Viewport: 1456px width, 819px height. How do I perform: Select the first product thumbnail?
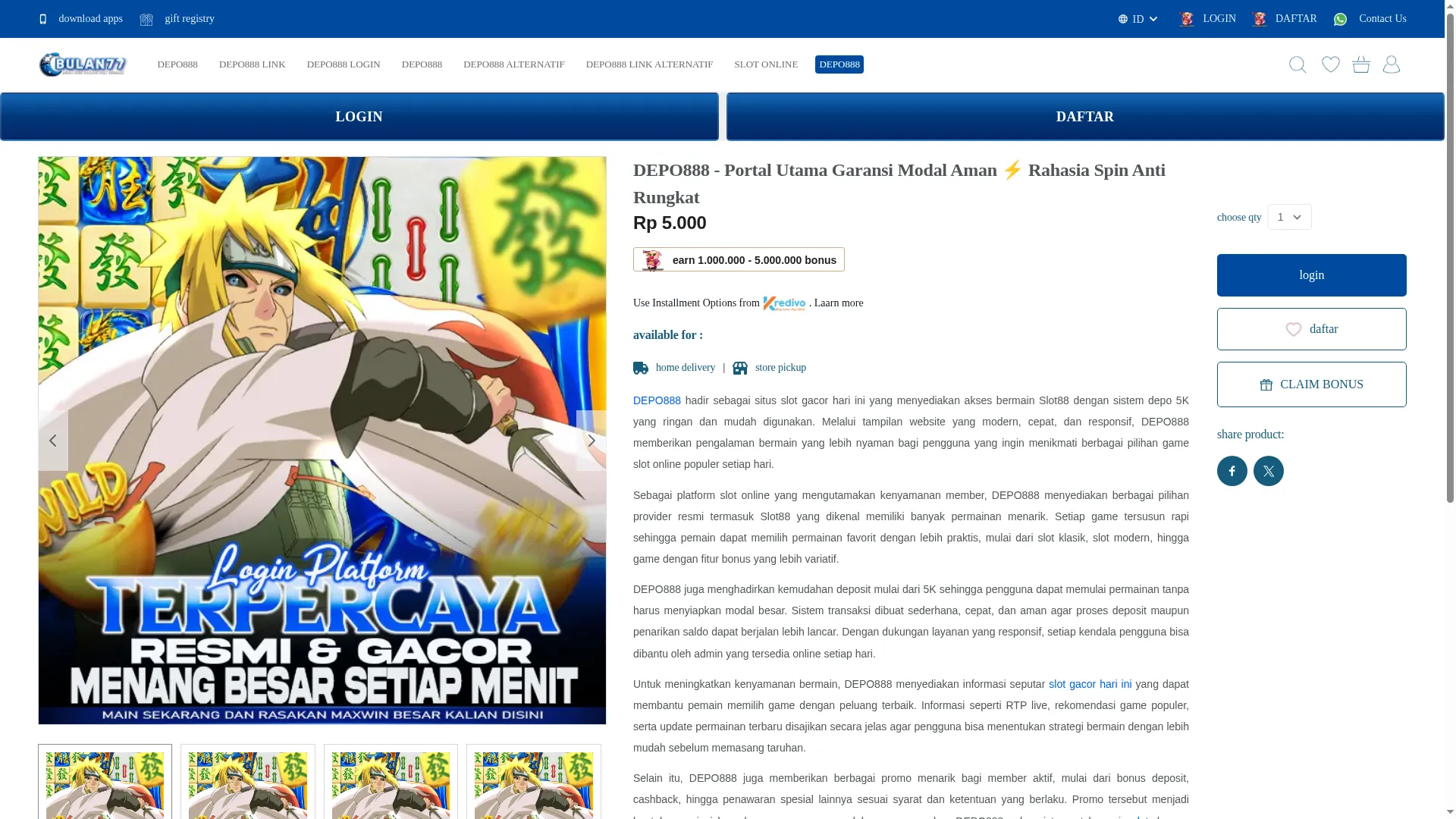click(105, 782)
